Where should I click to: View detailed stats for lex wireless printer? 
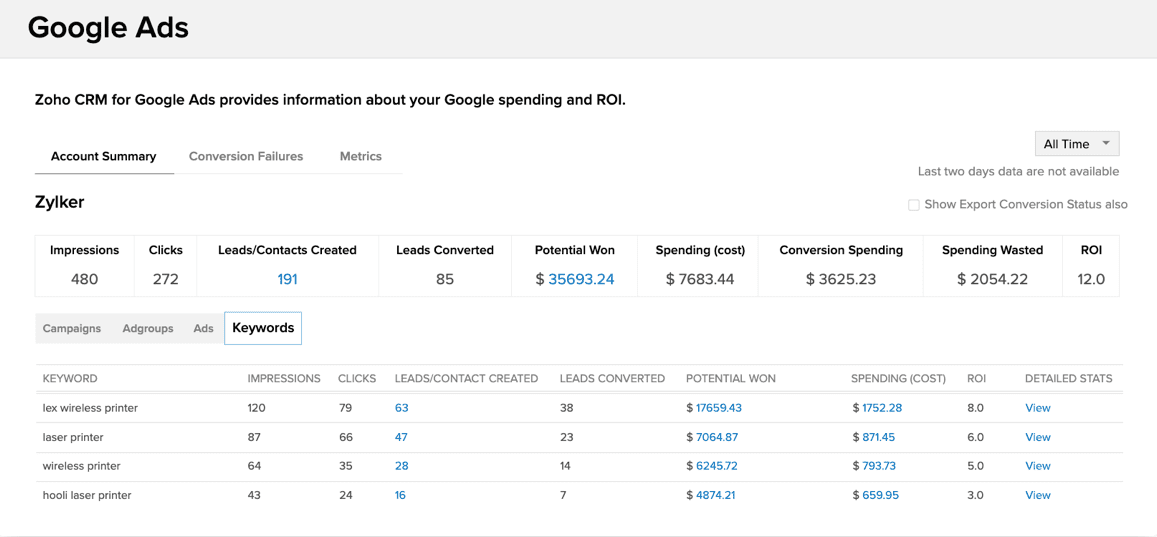pos(1037,408)
